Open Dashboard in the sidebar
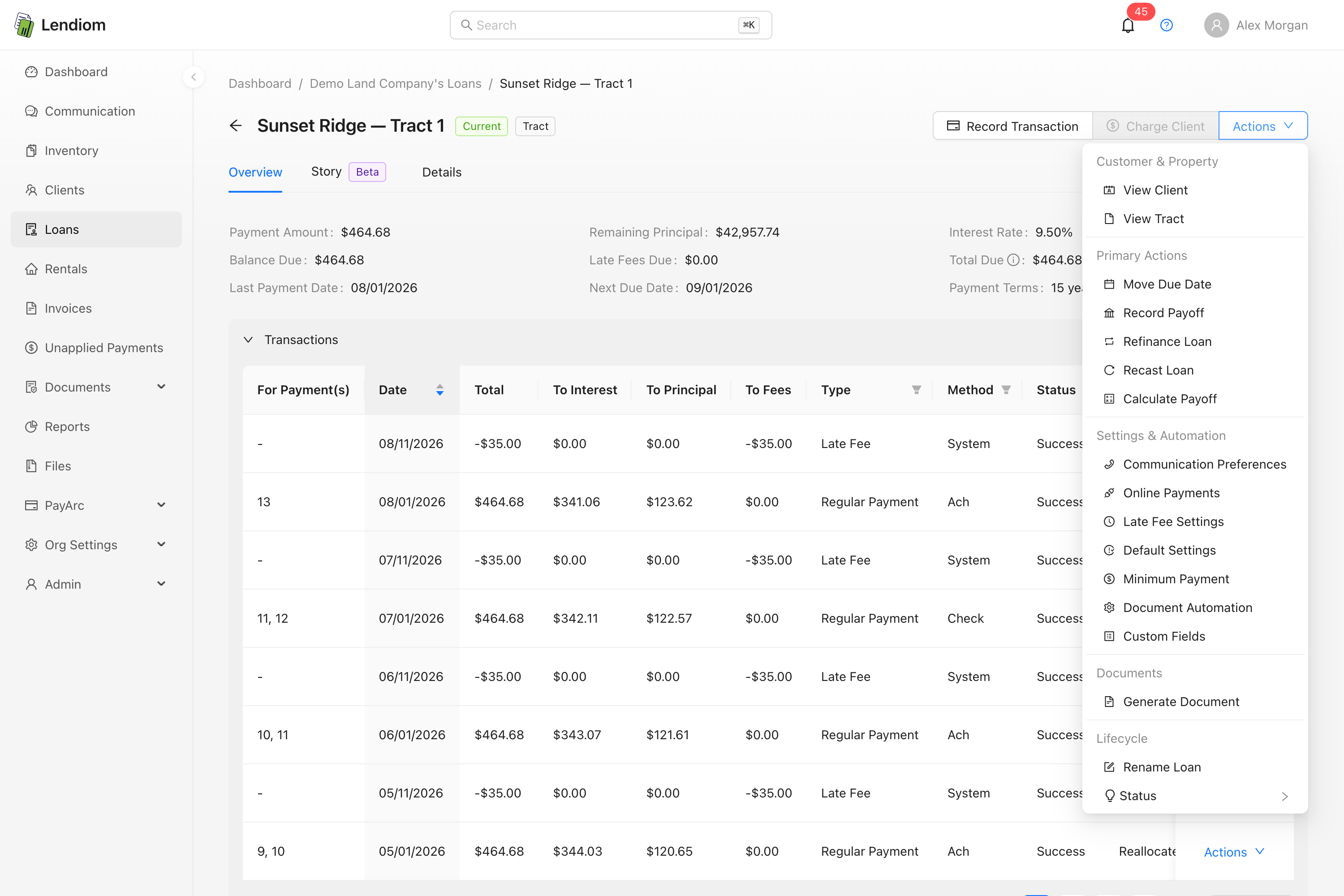This screenshot has width=1344, height=896. (x=96, y=72)
